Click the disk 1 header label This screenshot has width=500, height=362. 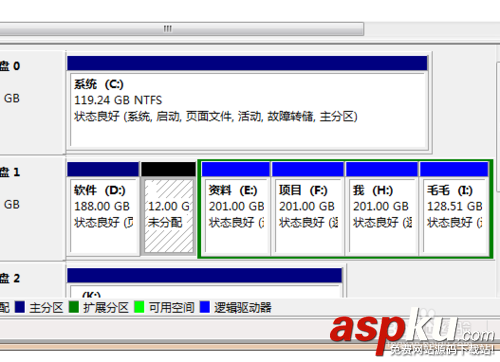(10, 172)
